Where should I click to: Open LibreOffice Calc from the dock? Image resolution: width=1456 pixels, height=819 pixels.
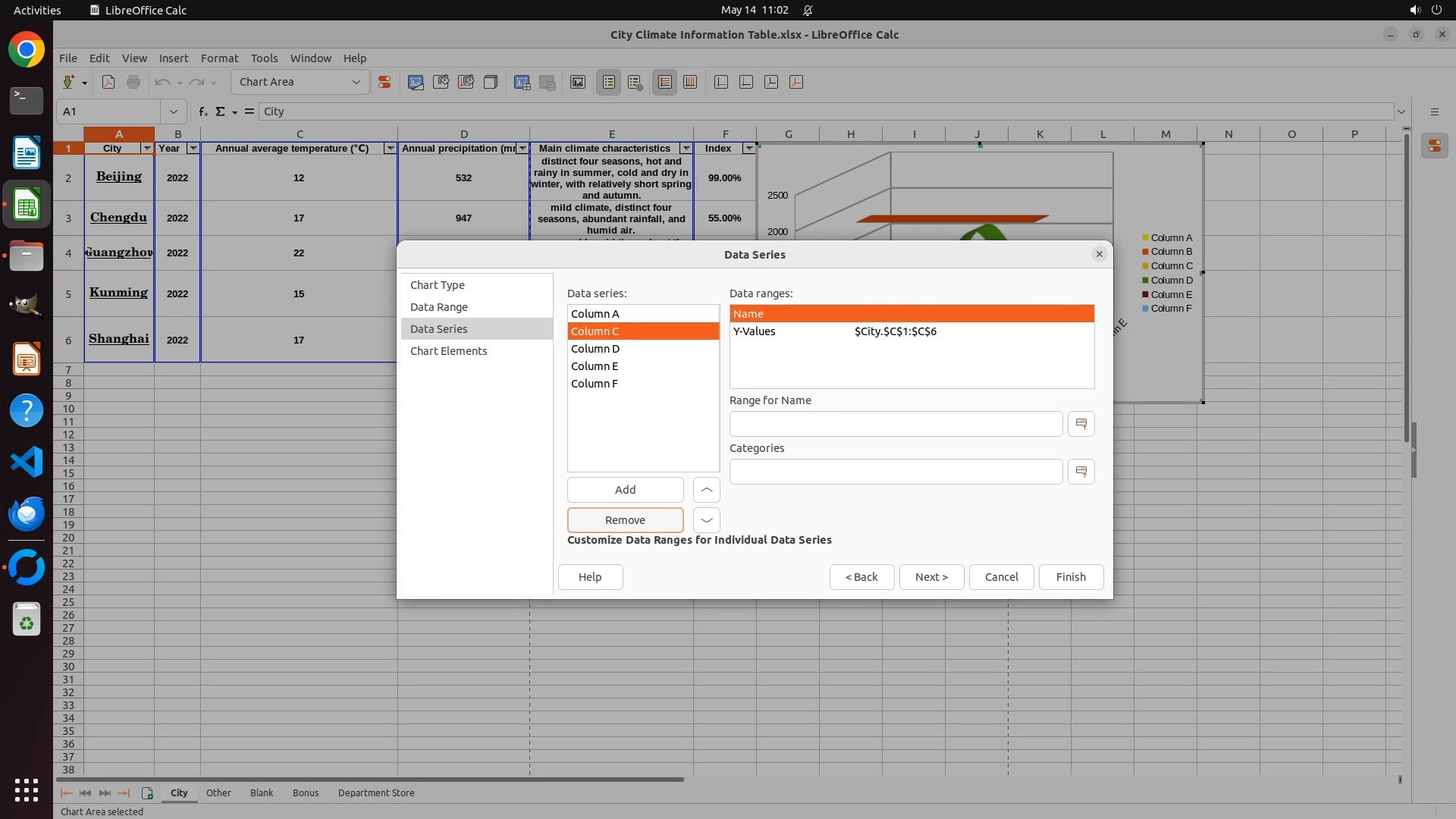(27, 206)
